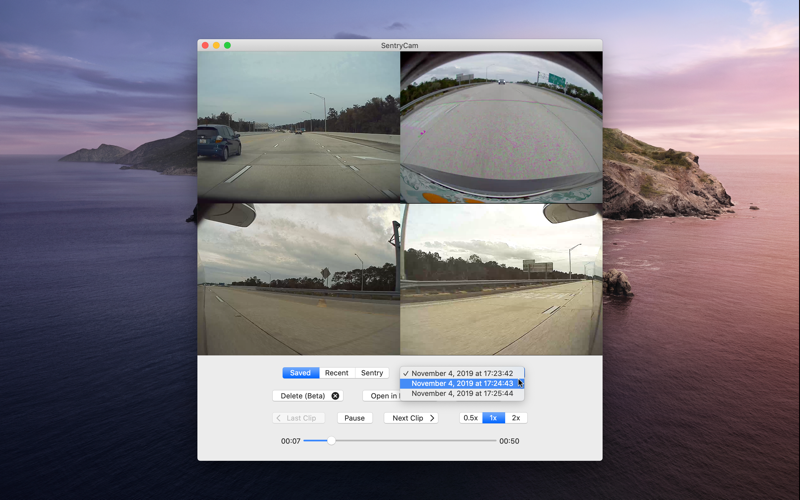Choose the November 4, 2019 at 17:24:43 clip
800x500 pixels.
click(462, 384)
